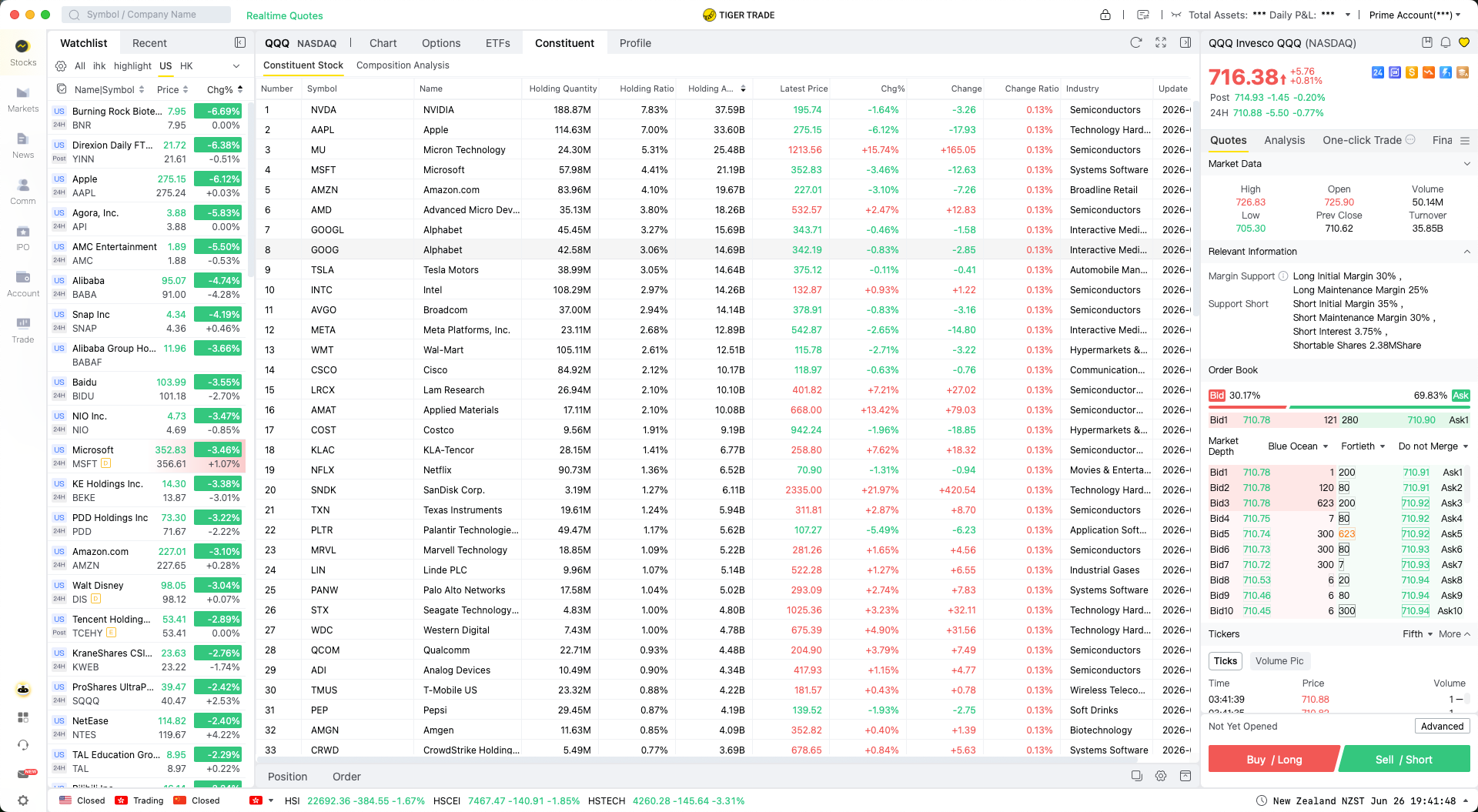This screenshot has width=1478, height=812.
Task: Open the Composition Analysis tab
Action: point(403,65)
